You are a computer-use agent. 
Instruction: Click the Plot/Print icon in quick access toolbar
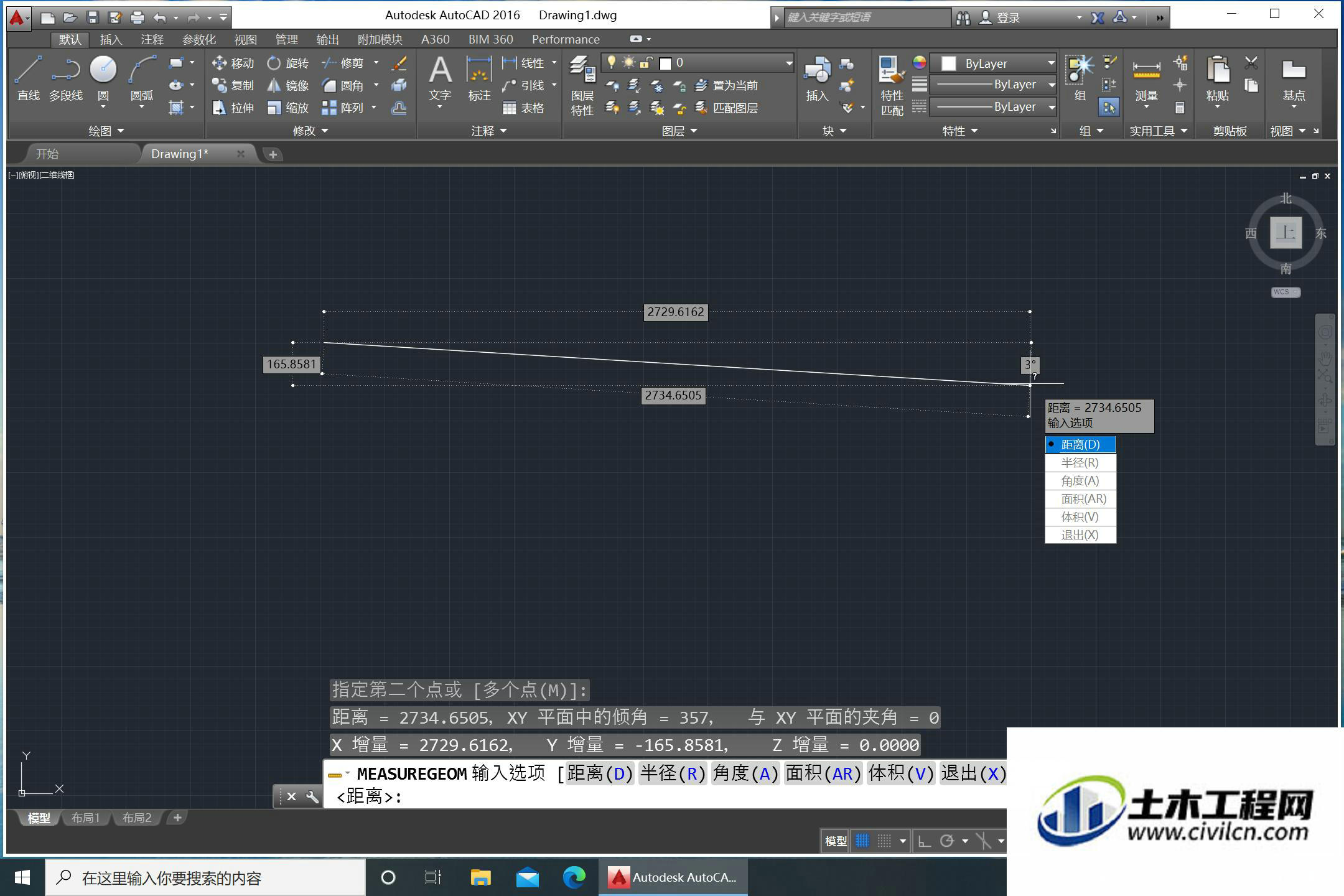(x=137, y=17)
